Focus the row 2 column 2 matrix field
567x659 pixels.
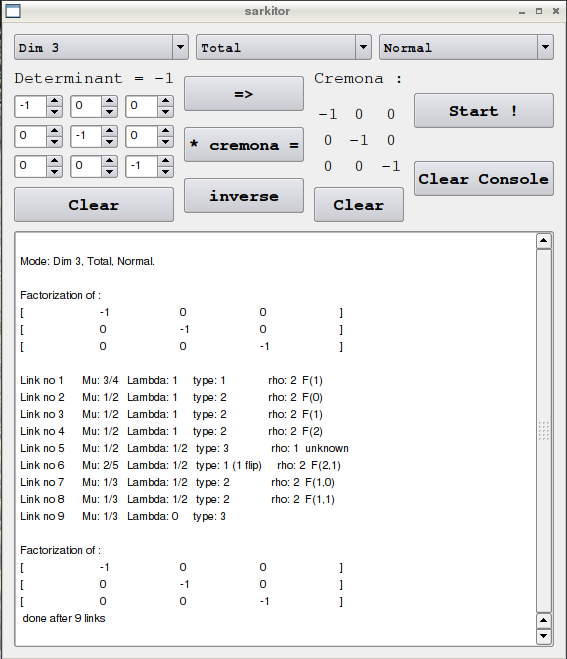pyautogui.click(x=86, y=136)
